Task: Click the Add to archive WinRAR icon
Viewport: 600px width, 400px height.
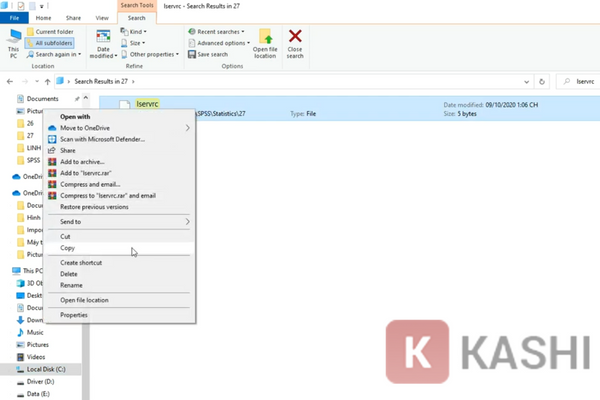Action: tap(51, 161)
